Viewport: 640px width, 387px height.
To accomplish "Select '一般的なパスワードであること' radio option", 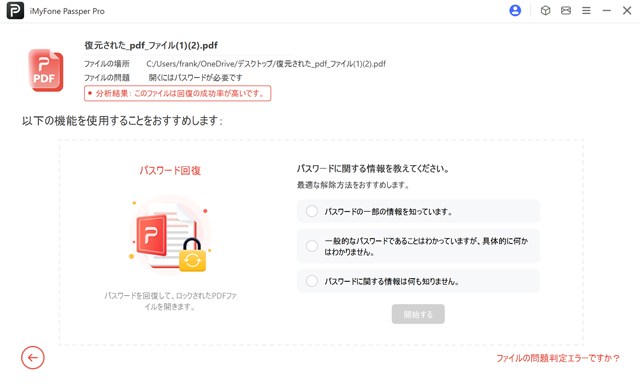I will point(418,246).
